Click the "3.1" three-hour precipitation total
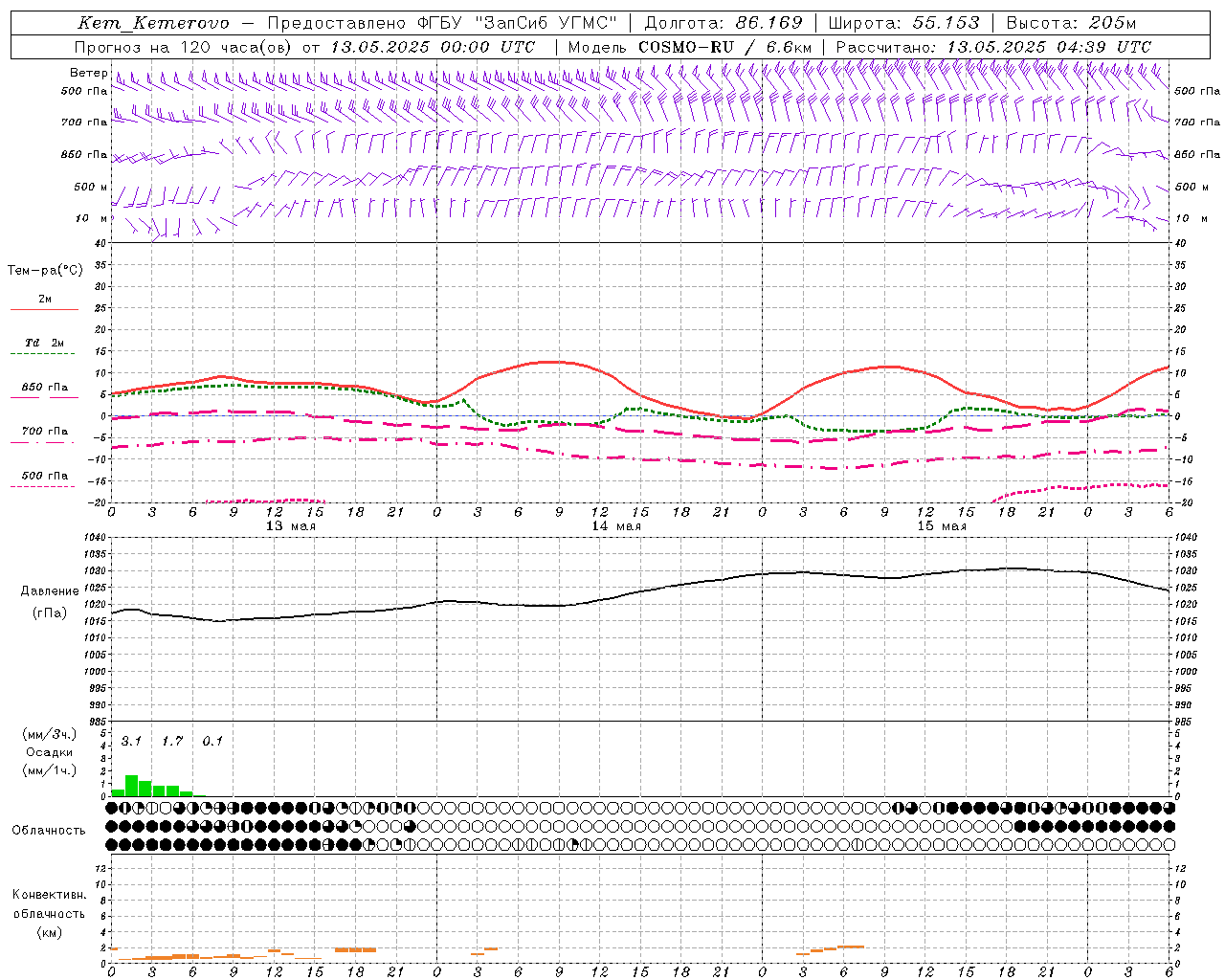This screenshot has width=1225, height=980. point(131,741)
